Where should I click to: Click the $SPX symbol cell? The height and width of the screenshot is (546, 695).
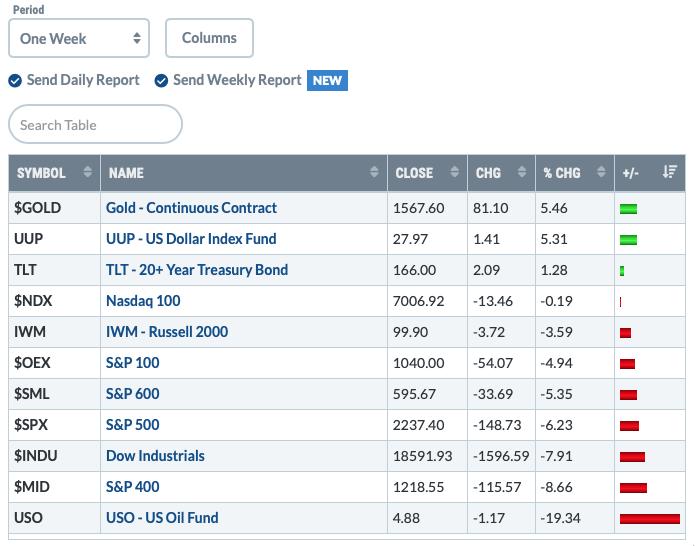pos(55,425)
